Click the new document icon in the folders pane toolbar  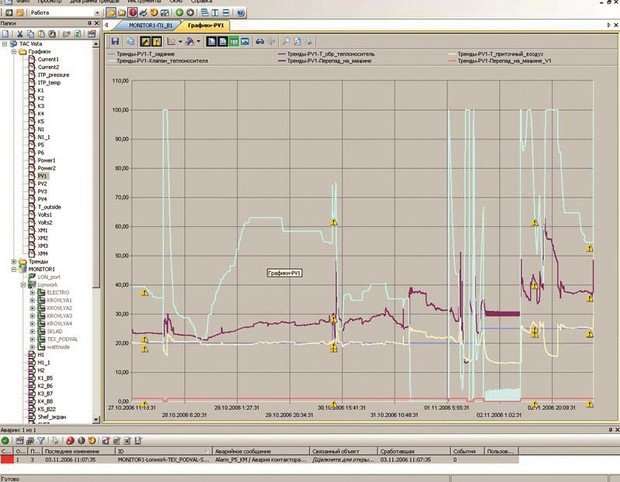6,34
